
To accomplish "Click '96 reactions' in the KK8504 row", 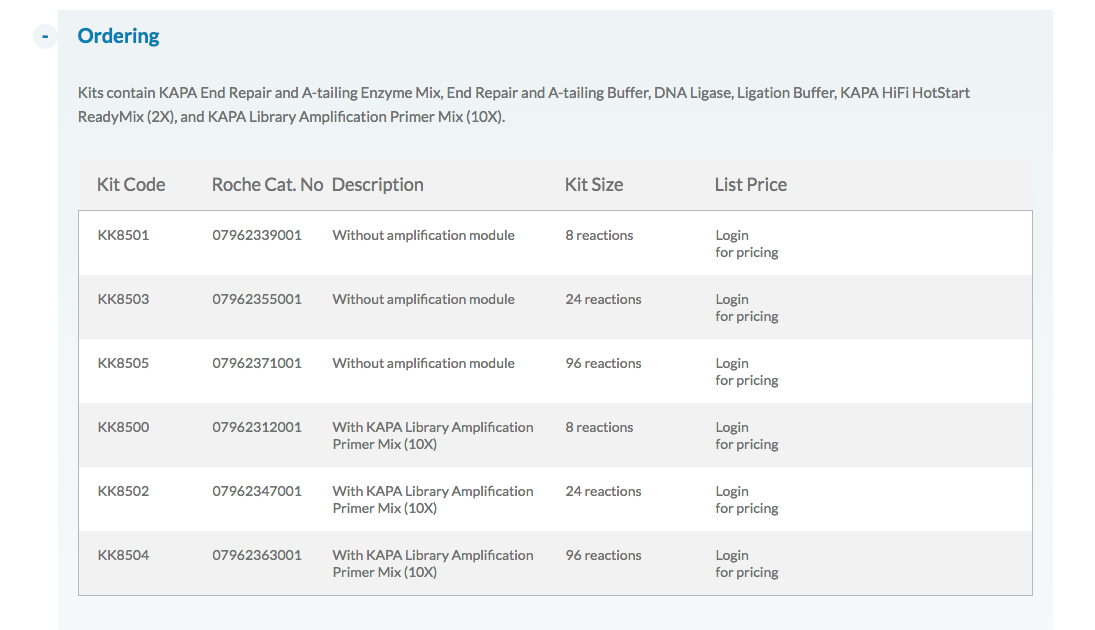I will (x=603, y=555).
